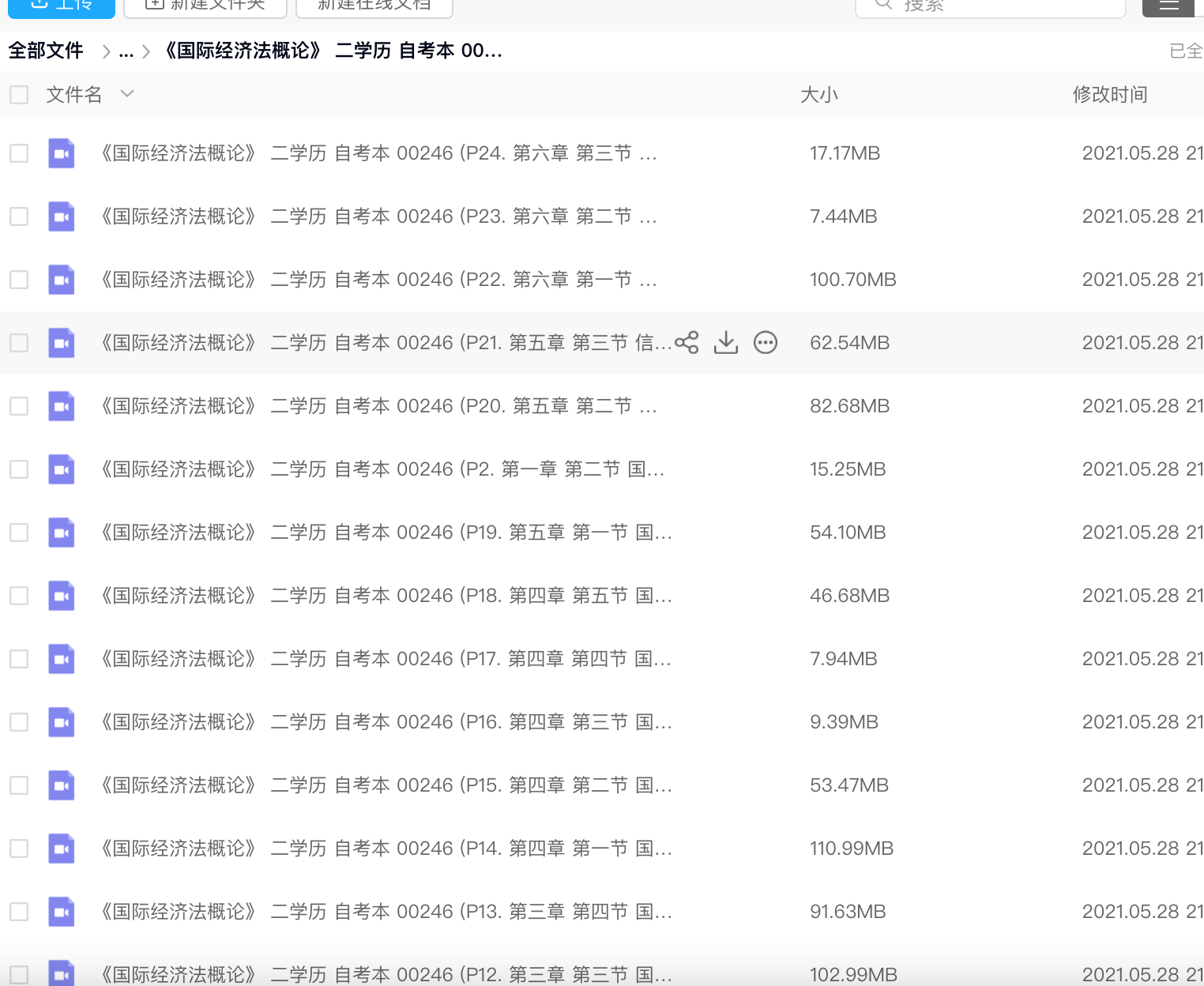Select the checkbox for the P20 file

pos(19,406)
